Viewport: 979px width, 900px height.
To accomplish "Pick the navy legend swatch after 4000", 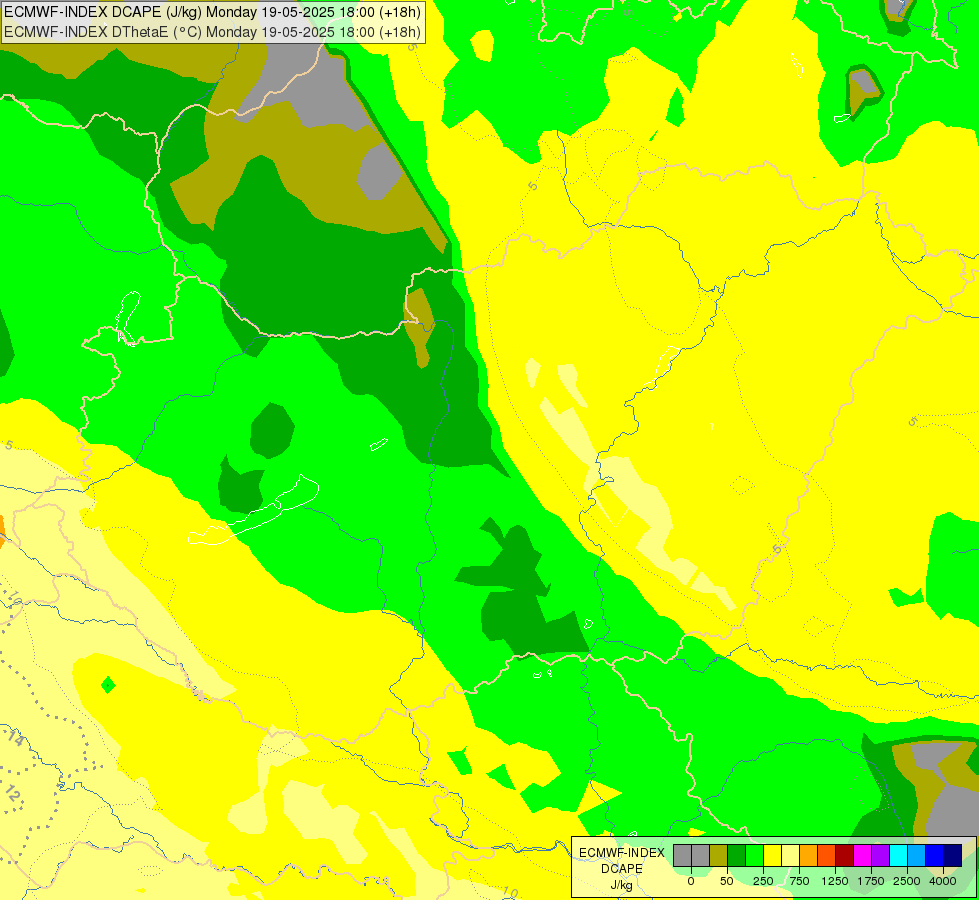I will pyautogui.click(x=953, y=855).
